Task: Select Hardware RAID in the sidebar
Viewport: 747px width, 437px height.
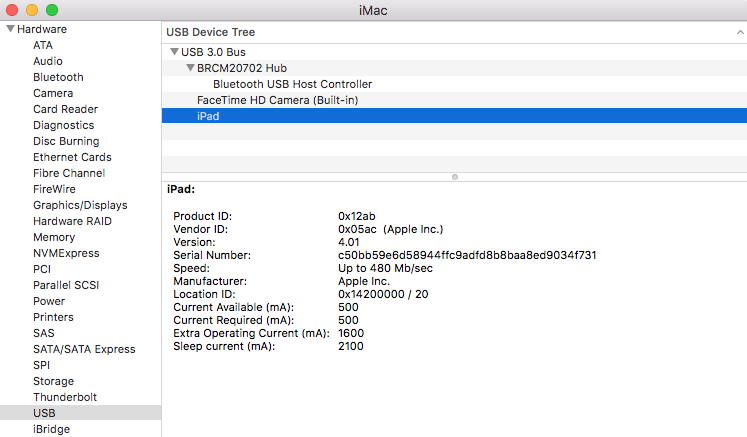Action: coord(72,221)
